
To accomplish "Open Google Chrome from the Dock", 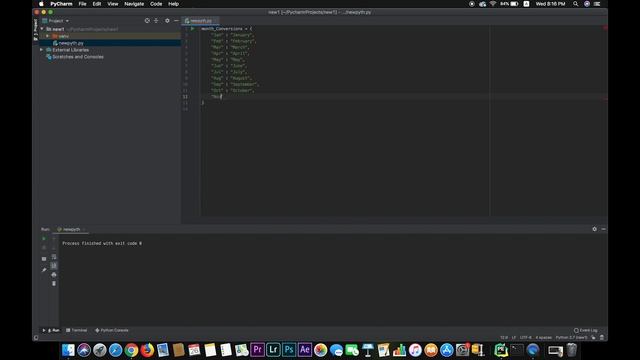I will (x=131, y=350).
